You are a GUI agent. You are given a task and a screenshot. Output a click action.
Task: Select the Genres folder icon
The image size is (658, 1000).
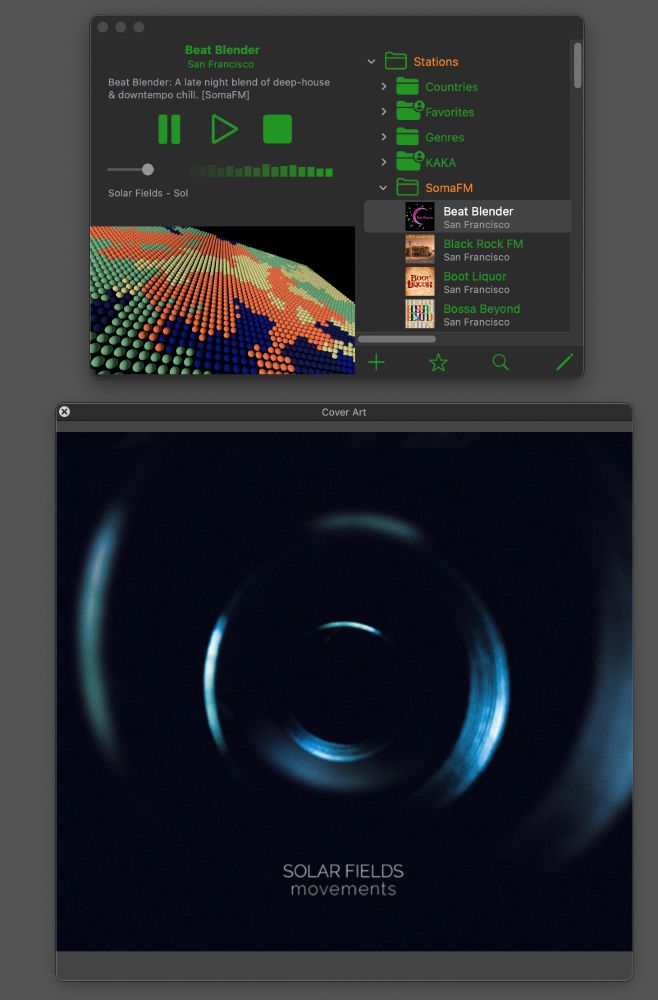pyautogui.click(x=407, y=136)
